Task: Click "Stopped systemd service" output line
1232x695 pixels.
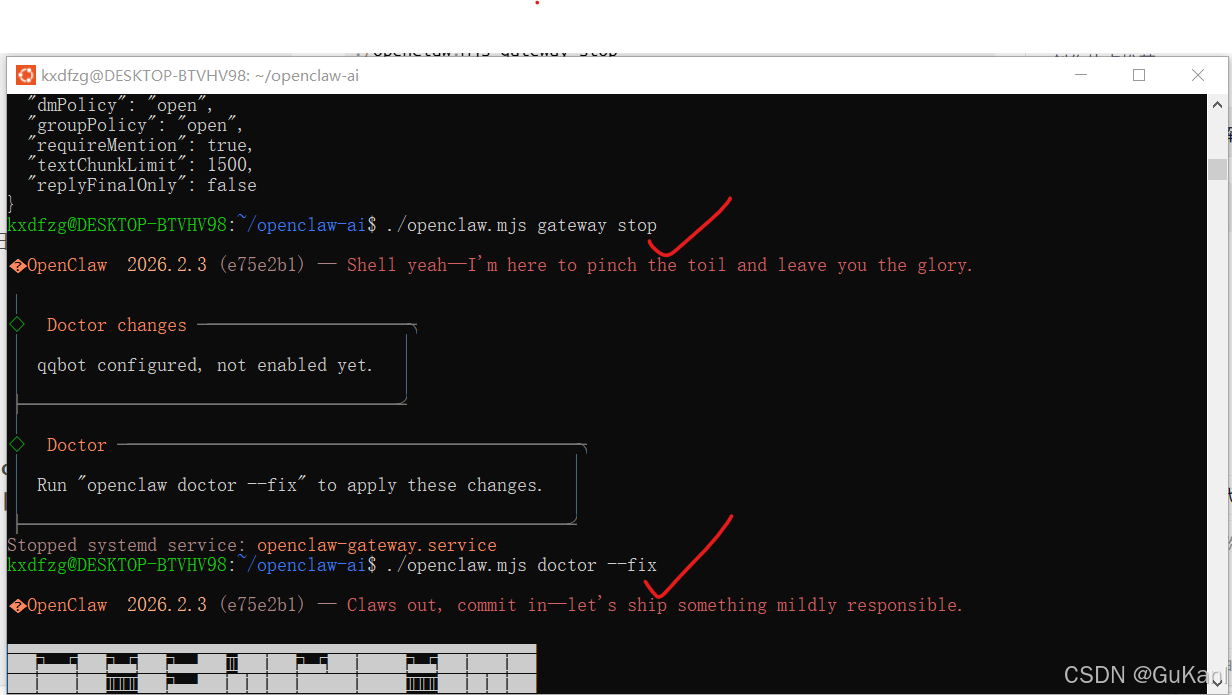Action: [252, 545]
